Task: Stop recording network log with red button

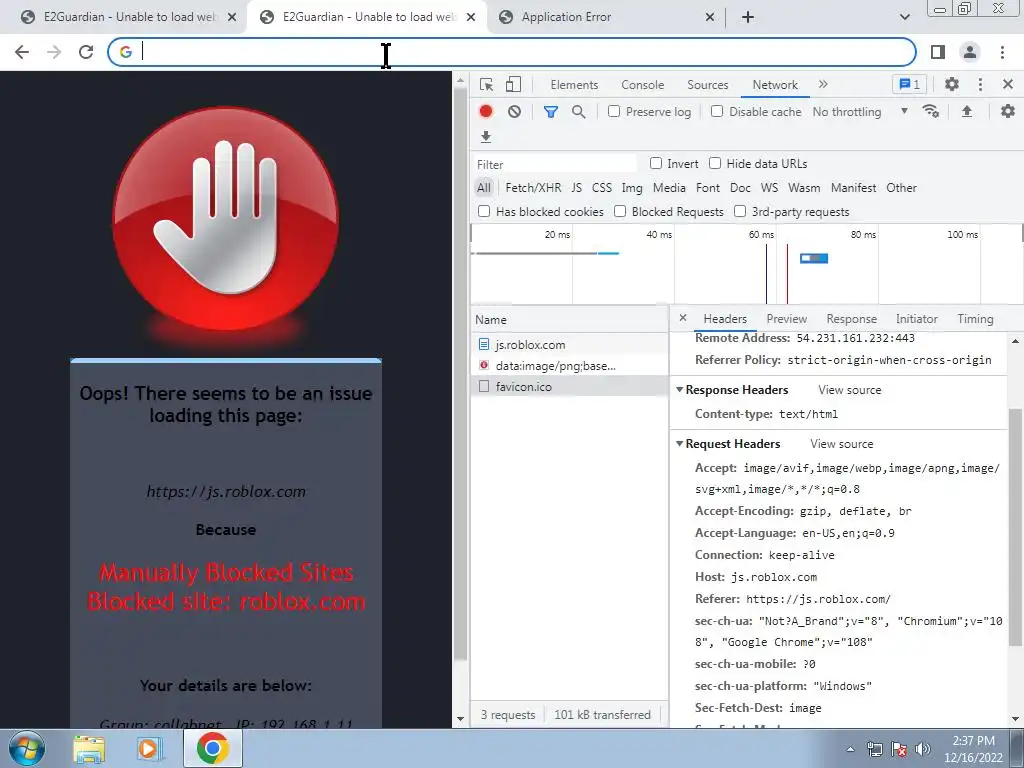Action: click(x=486, y=112)
